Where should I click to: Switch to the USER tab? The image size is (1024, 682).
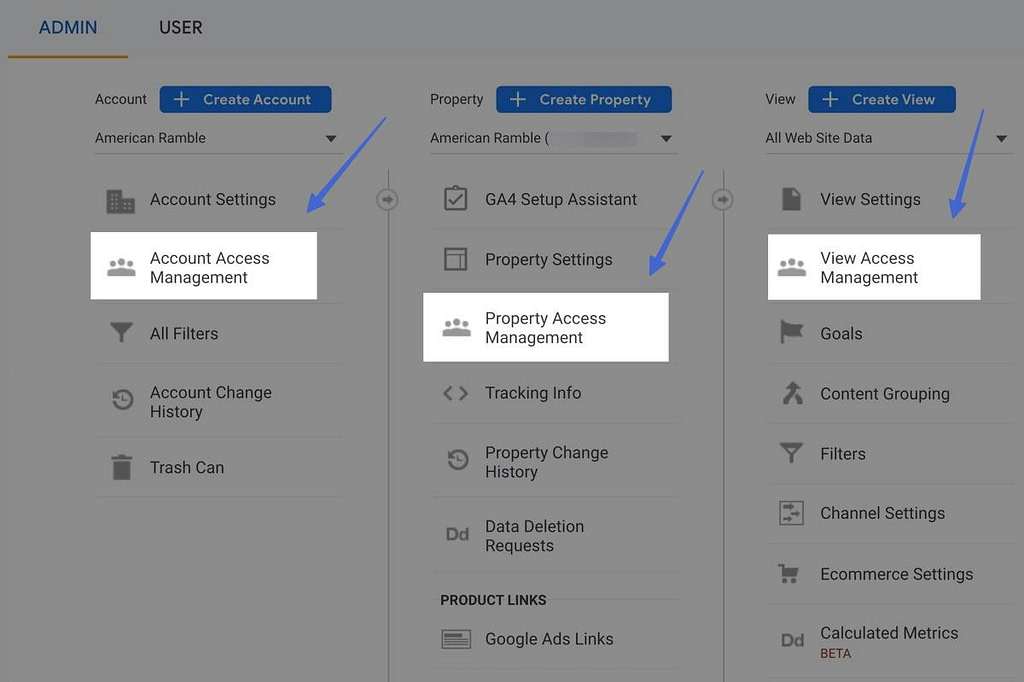180,27
